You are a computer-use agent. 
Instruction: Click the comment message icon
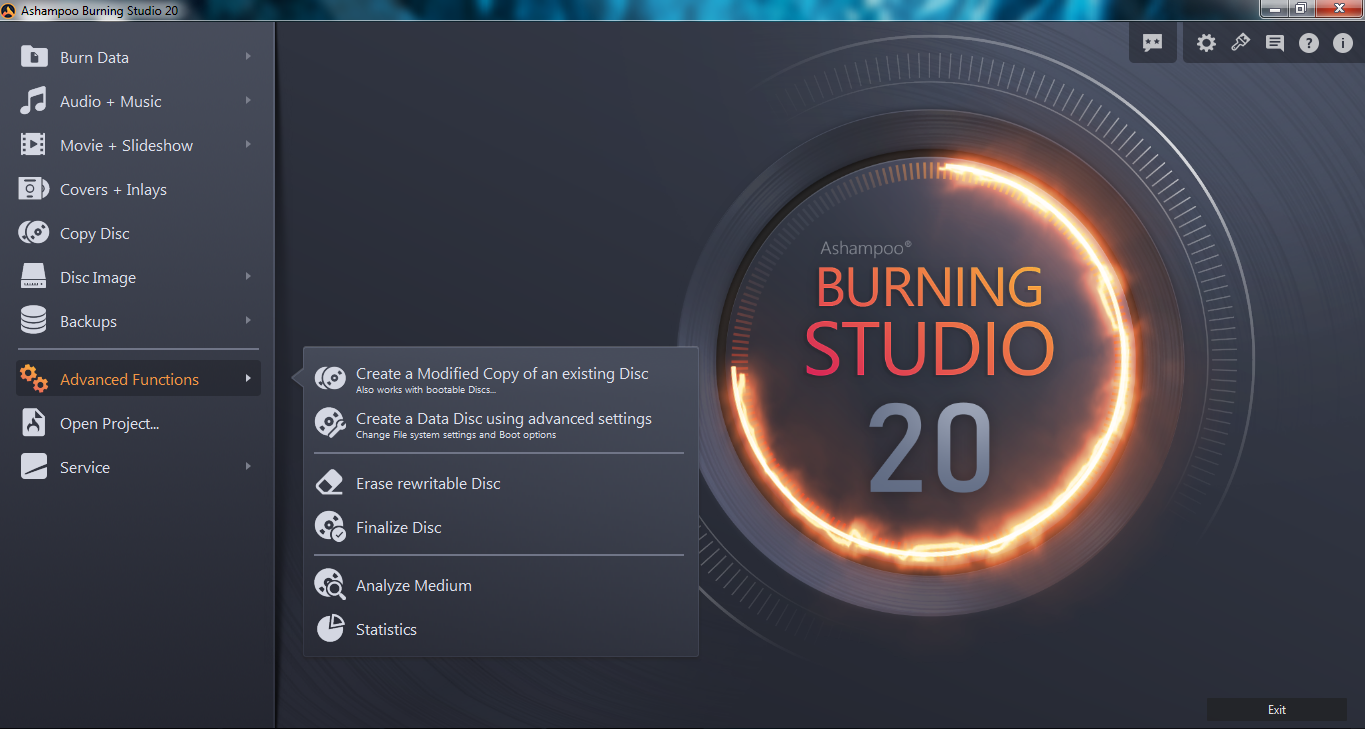tap(1275, 43)
